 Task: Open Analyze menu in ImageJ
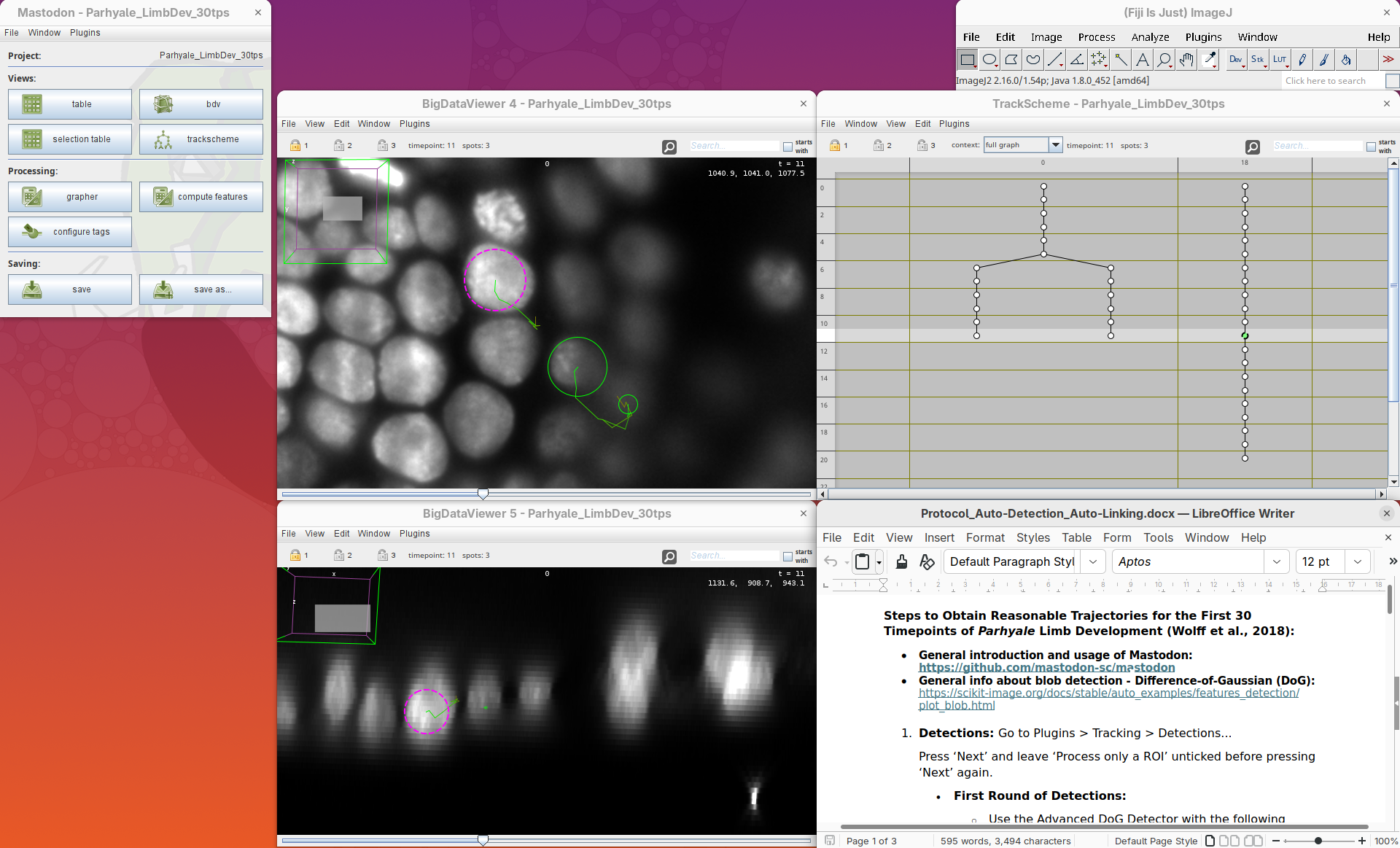(1150, 37)
